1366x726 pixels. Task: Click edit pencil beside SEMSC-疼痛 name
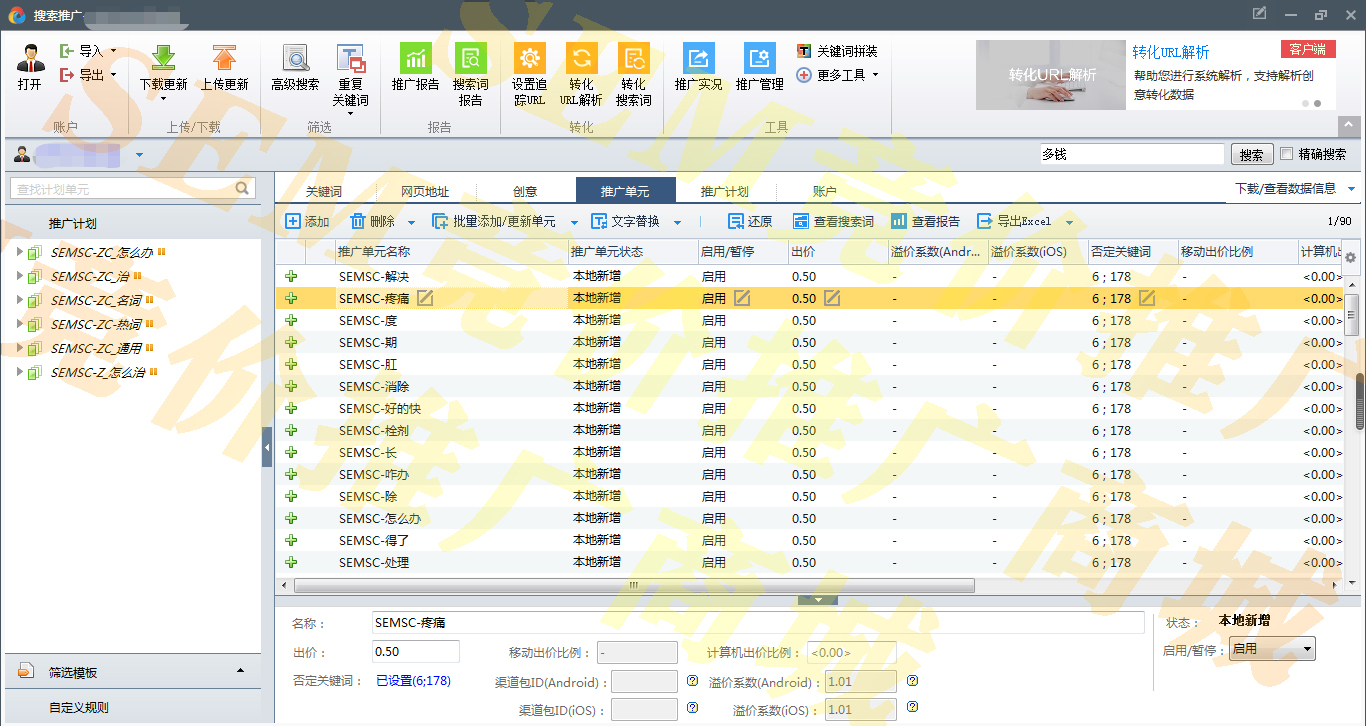(x=425, y=298)
